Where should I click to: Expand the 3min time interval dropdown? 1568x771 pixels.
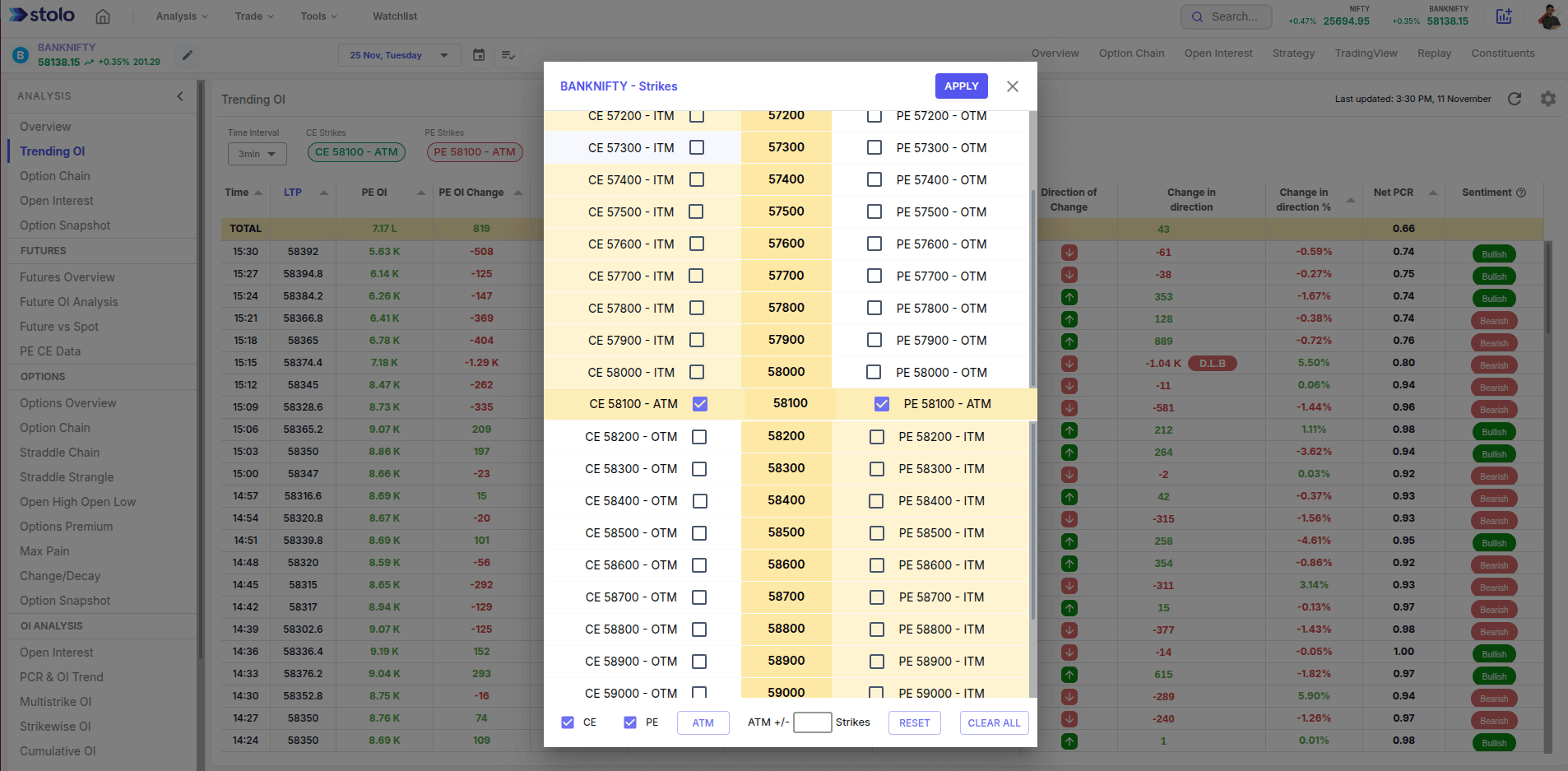(x=257, y=154)
